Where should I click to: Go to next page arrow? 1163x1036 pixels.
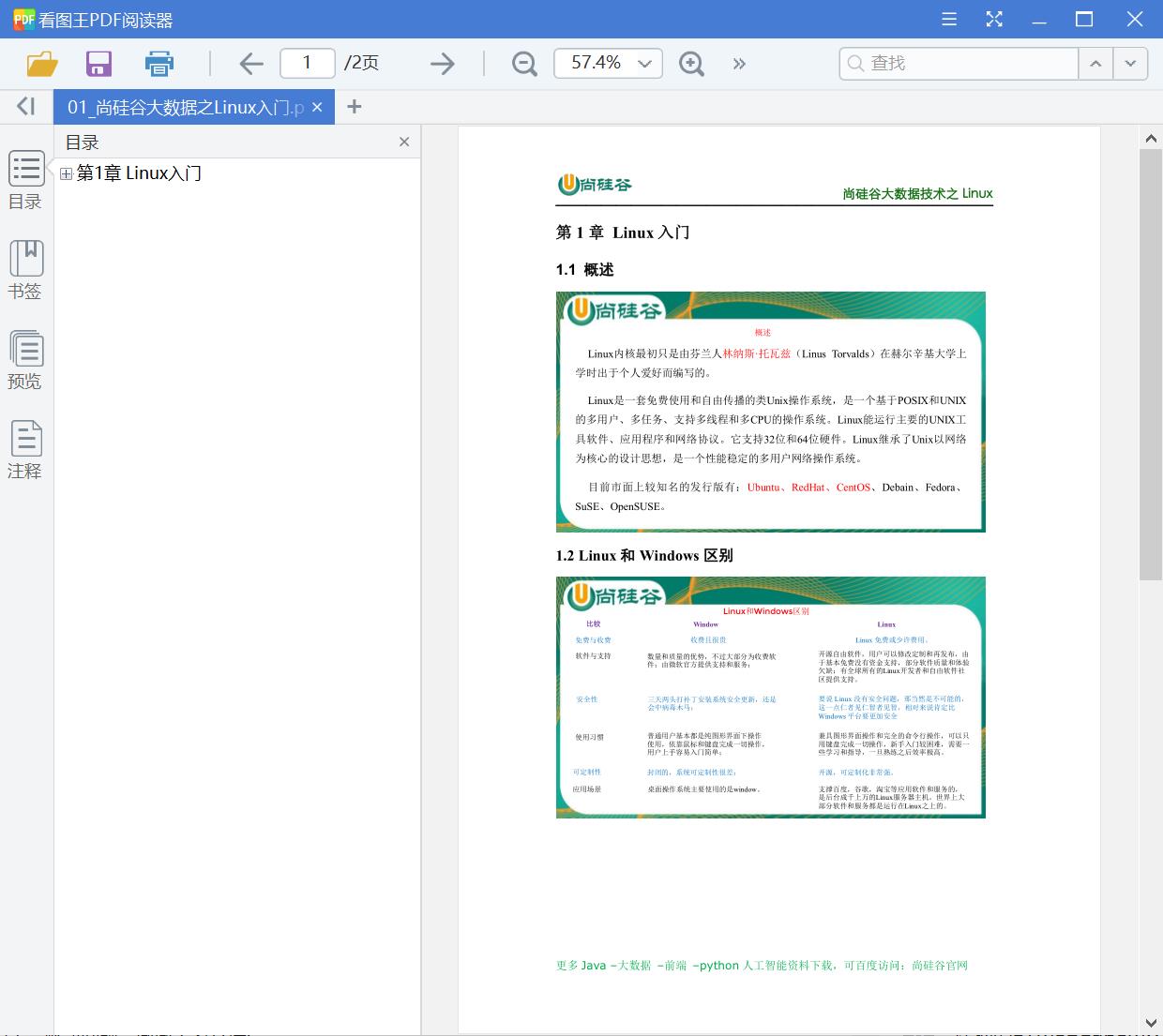pyautogui.click(x=442, y=64)
